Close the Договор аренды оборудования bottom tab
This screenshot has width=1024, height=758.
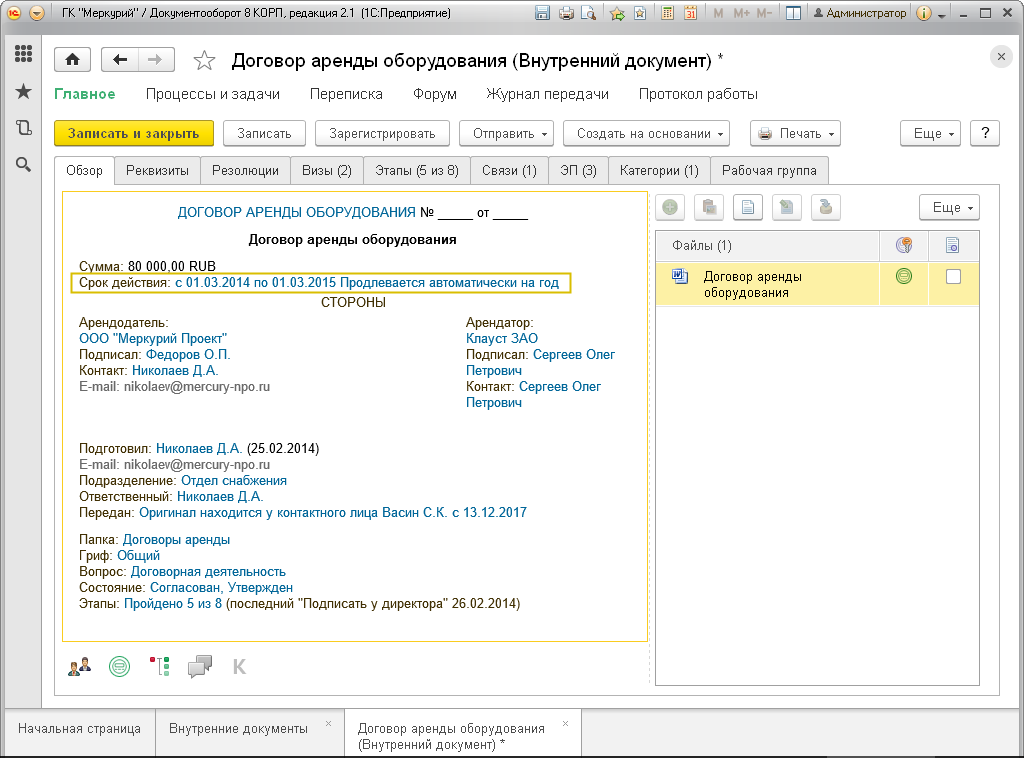[x=566, y=723]
